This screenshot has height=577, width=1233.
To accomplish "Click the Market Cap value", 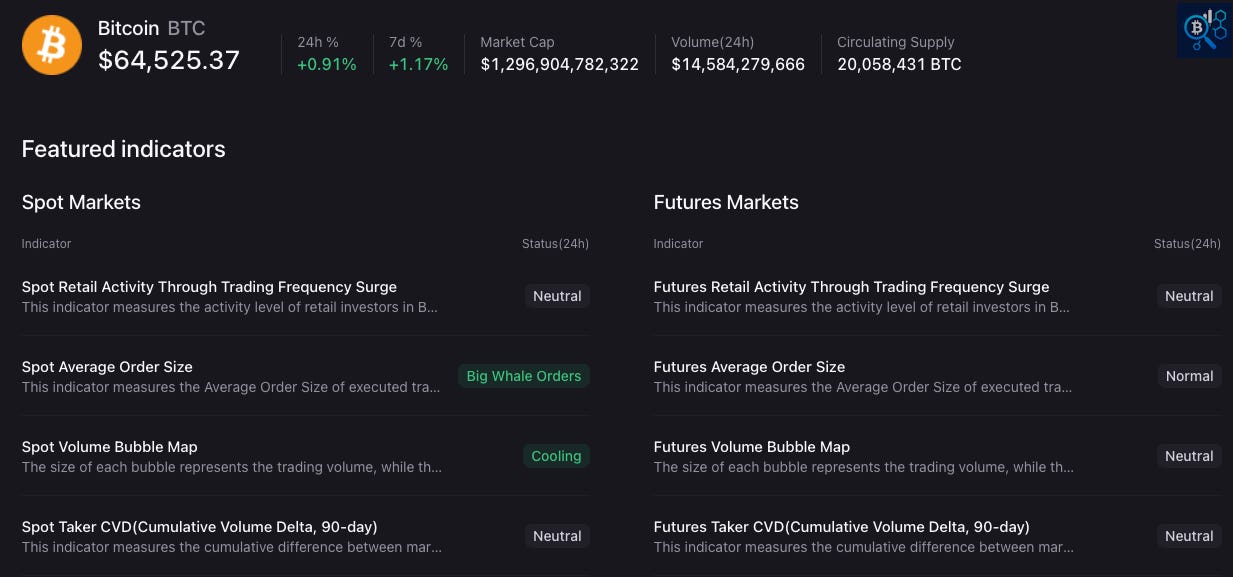I will pyautogui.click(x=560, y=64).
